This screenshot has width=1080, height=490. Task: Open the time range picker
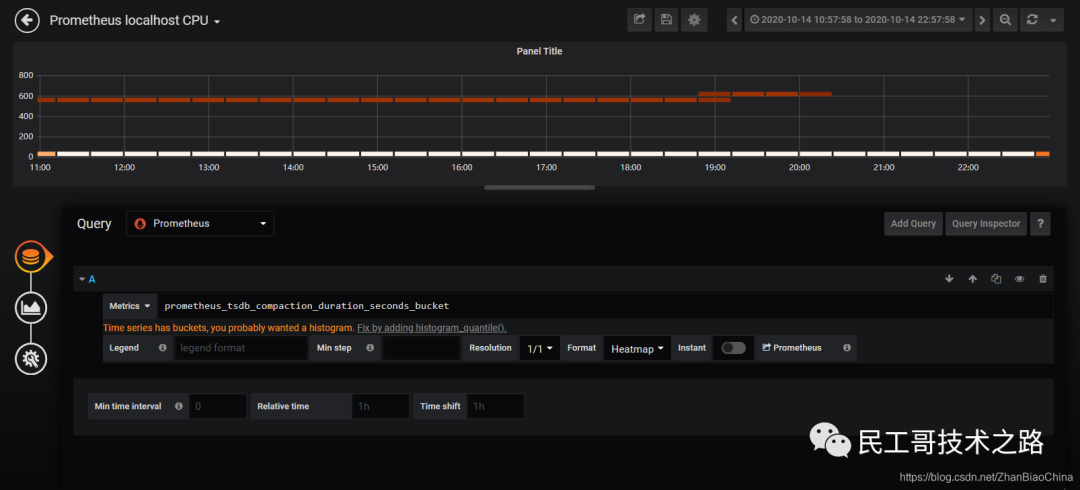tap(858, 20)
